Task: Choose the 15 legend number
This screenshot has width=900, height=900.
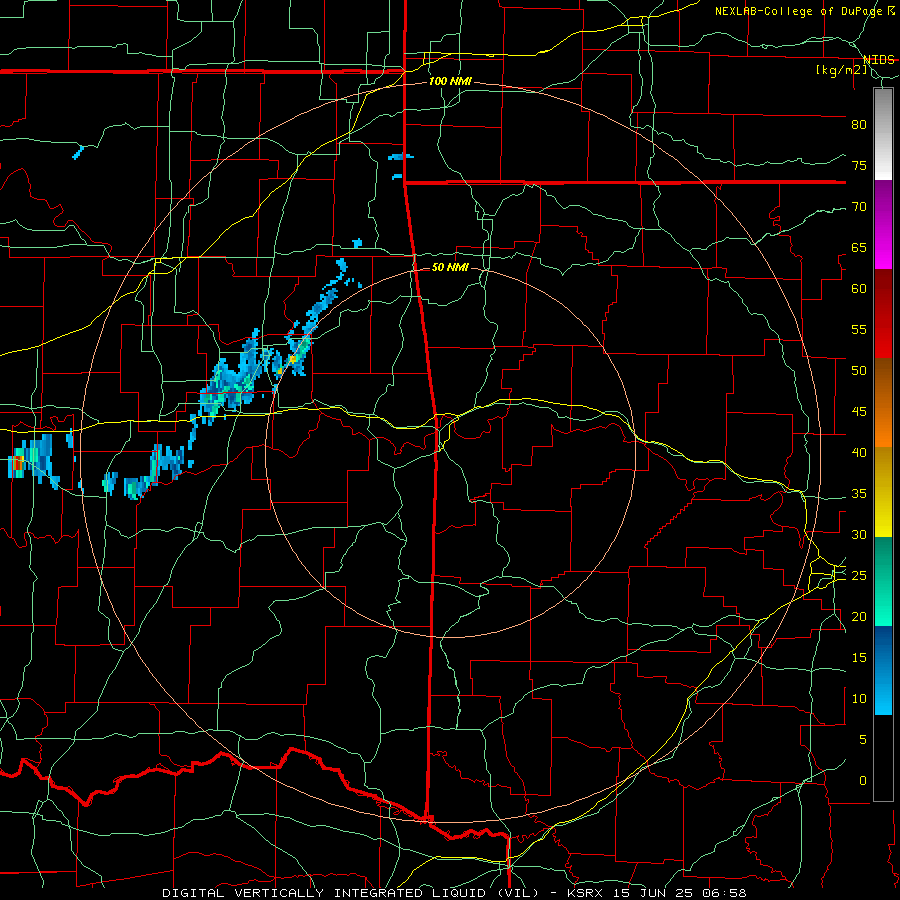Action: 859,658
